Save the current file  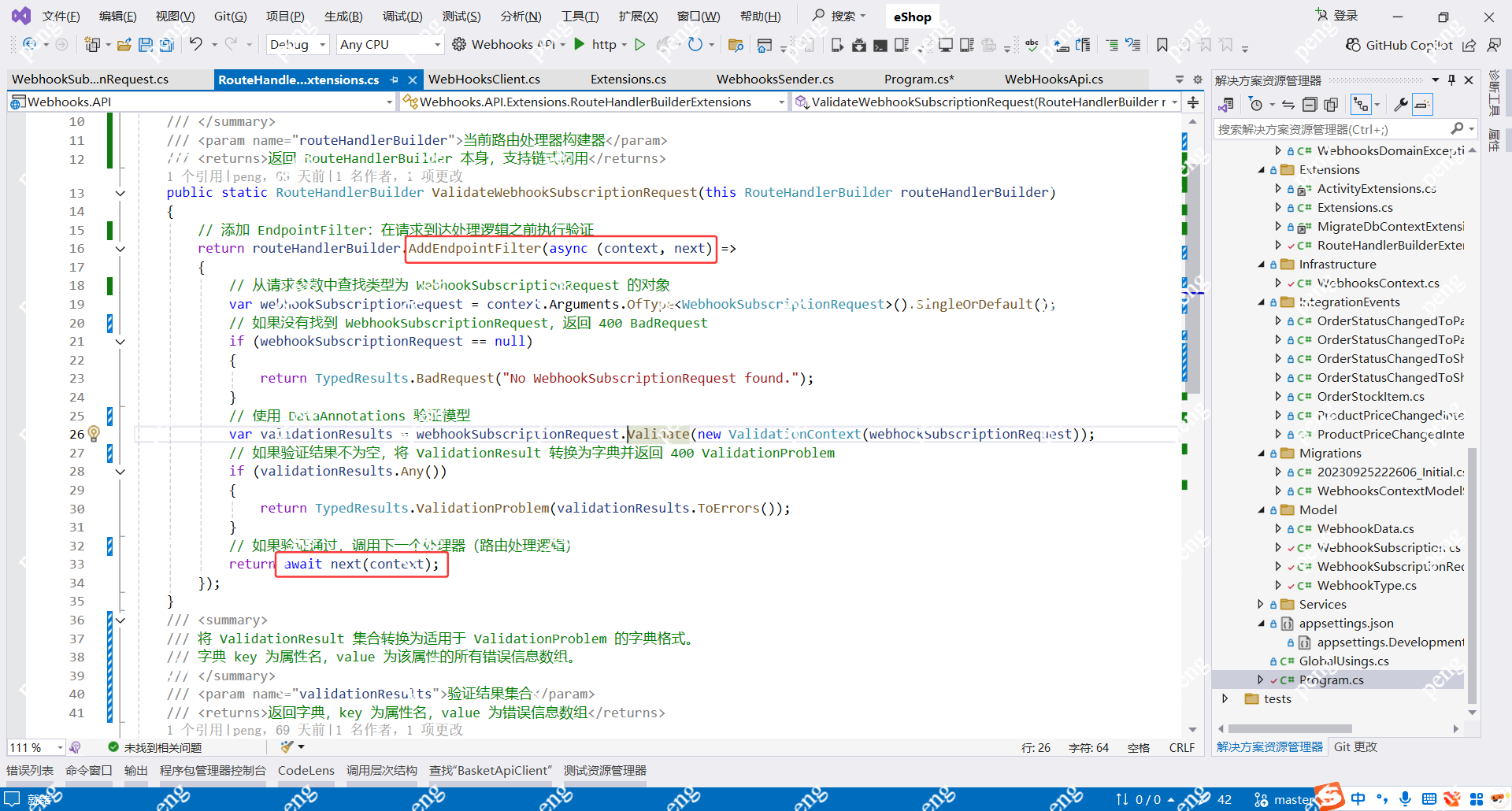(x=146, y=45)
